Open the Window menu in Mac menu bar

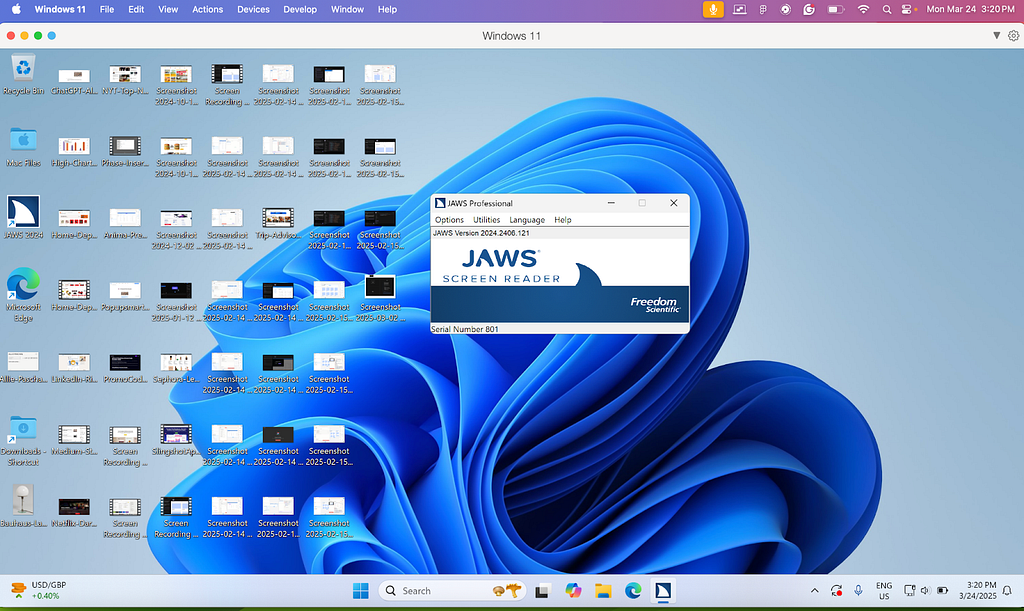(x=347, y=9)
